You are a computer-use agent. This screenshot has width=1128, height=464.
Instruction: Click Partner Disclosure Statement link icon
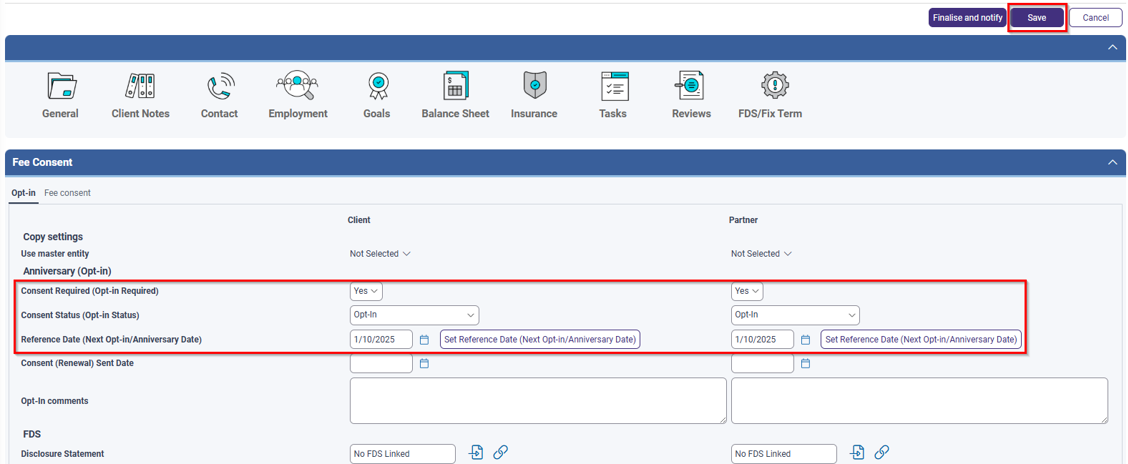(x=881, y=453)
